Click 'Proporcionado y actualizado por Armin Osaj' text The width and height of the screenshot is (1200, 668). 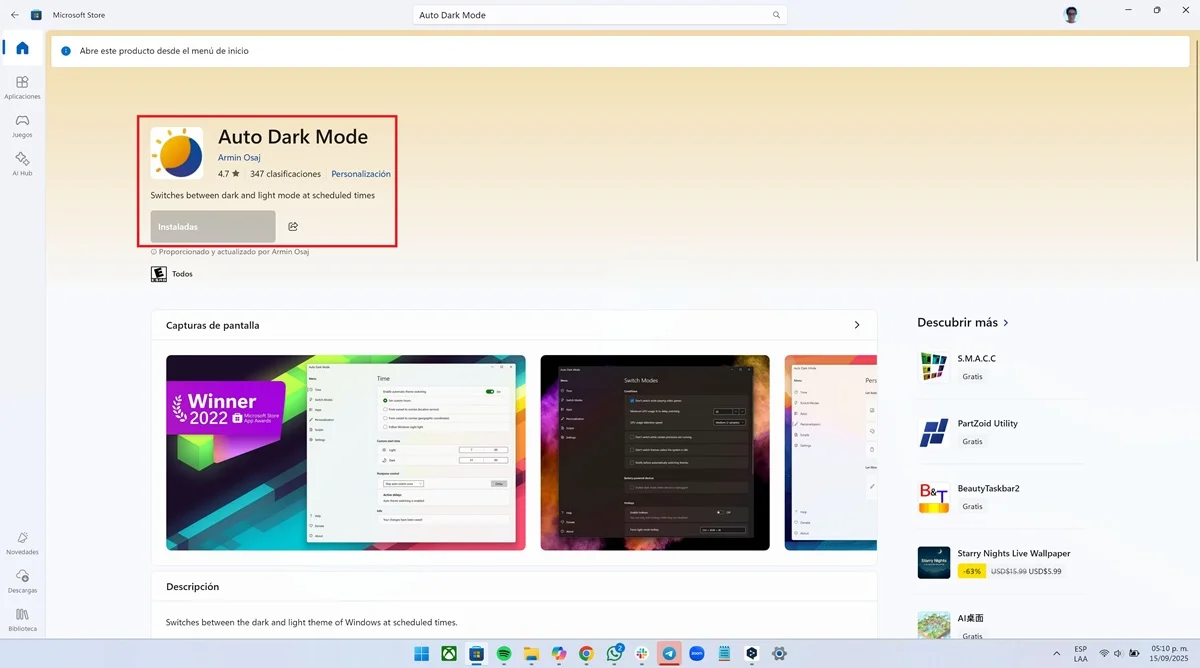tap(234, 252)
